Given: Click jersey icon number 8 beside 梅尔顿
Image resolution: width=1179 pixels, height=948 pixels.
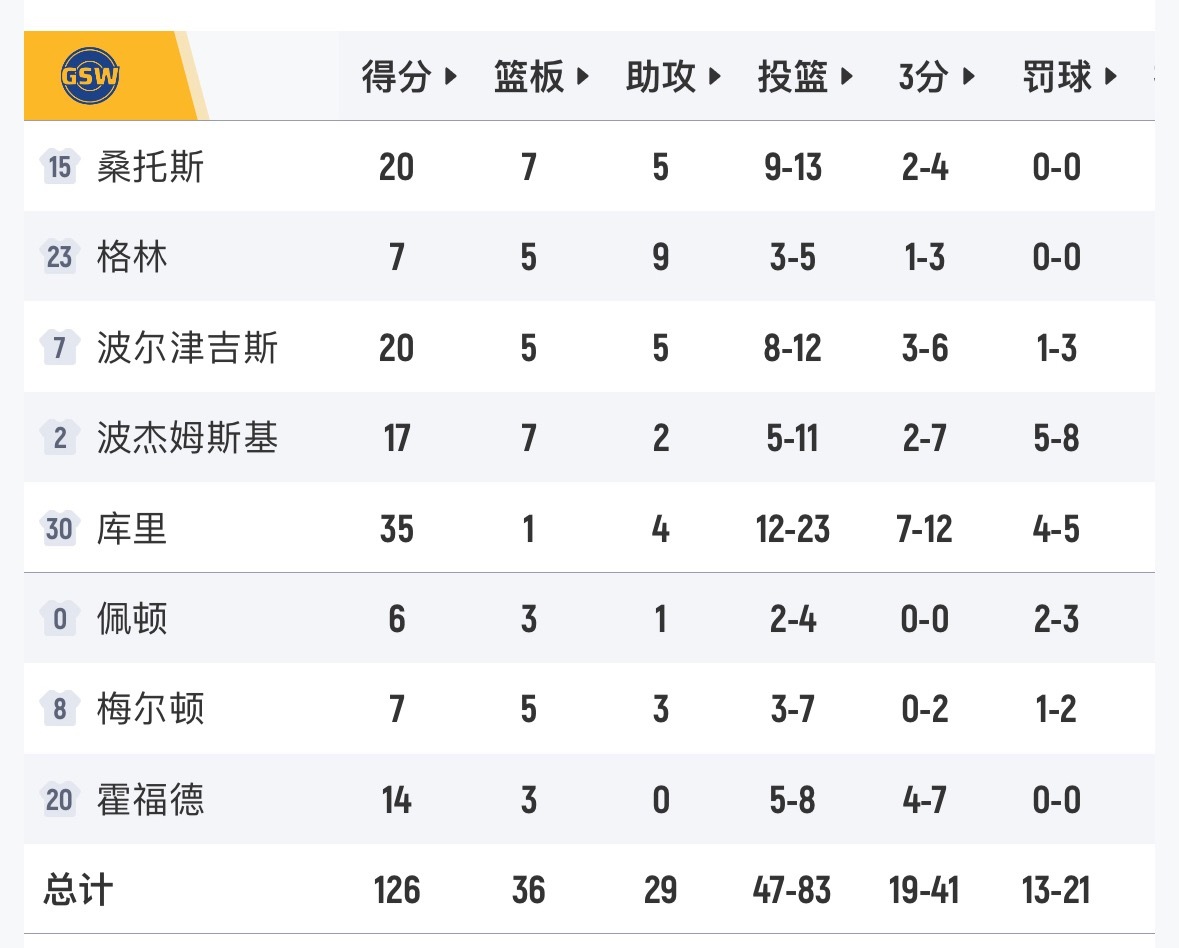Looking at the screenshot, I should (x=60, y=709).
